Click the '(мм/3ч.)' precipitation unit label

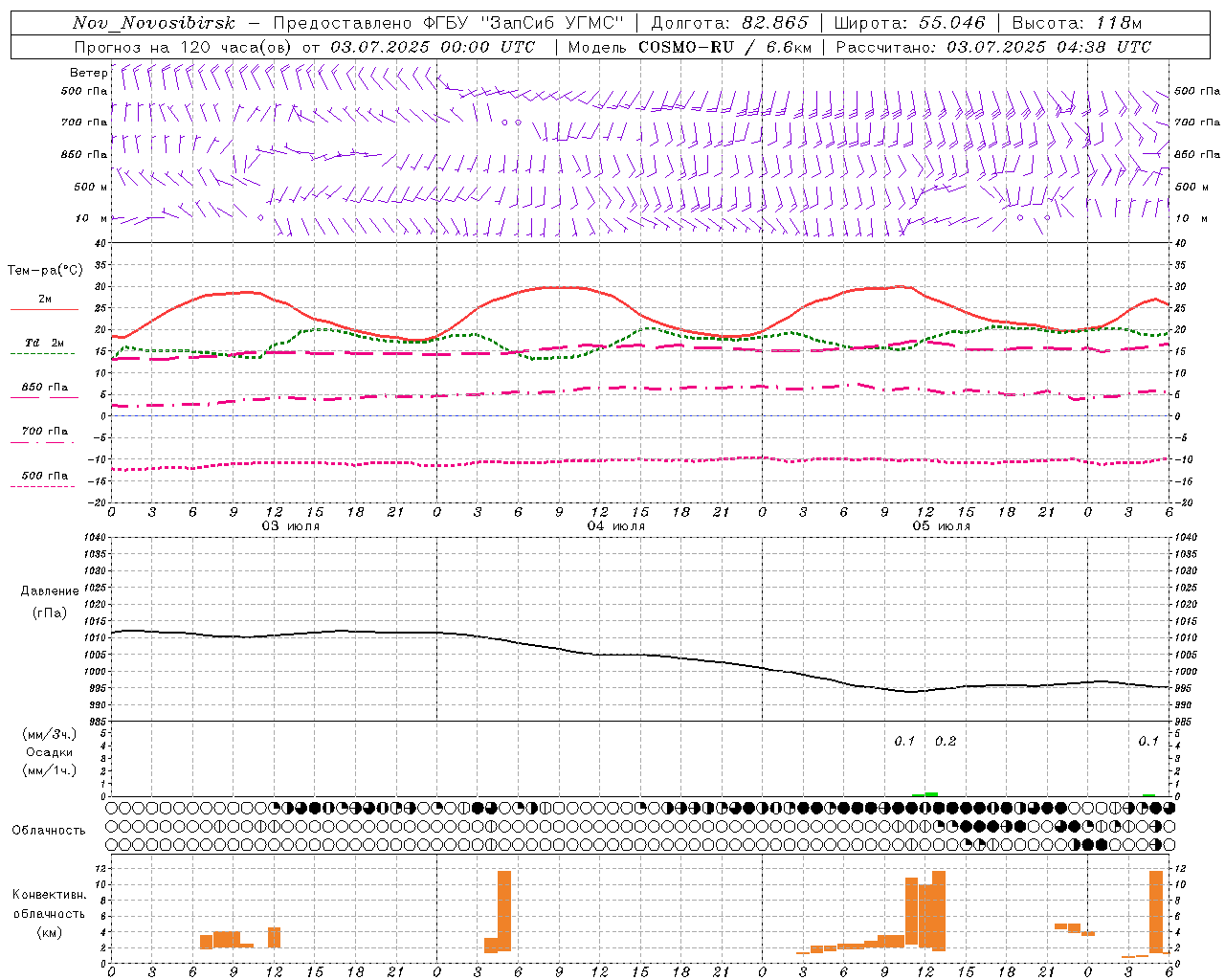pos(50,734)
